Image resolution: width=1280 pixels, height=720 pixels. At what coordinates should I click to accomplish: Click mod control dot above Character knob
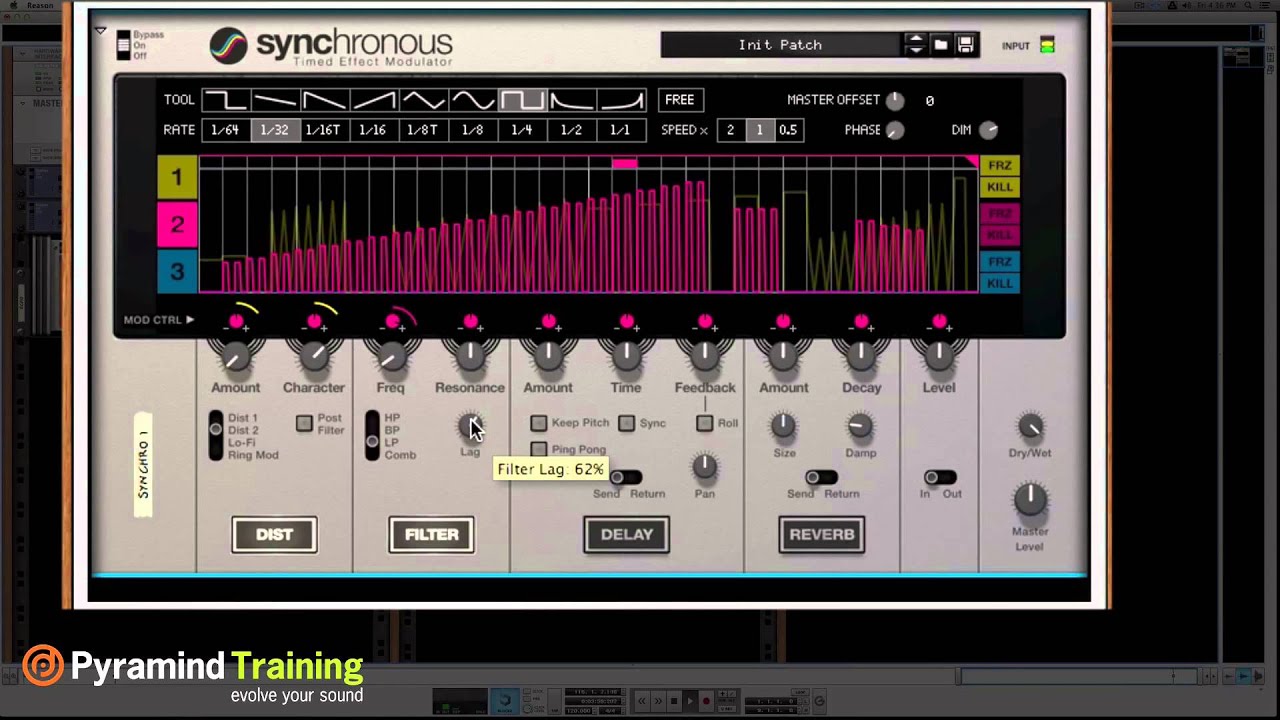tap(314, 321)
